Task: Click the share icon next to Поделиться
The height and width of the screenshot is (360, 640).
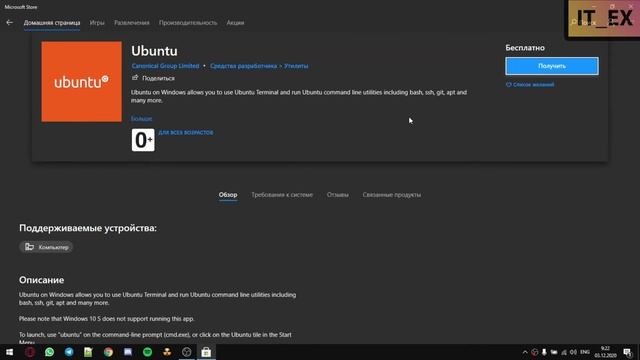Action: [x=135, y=78]
